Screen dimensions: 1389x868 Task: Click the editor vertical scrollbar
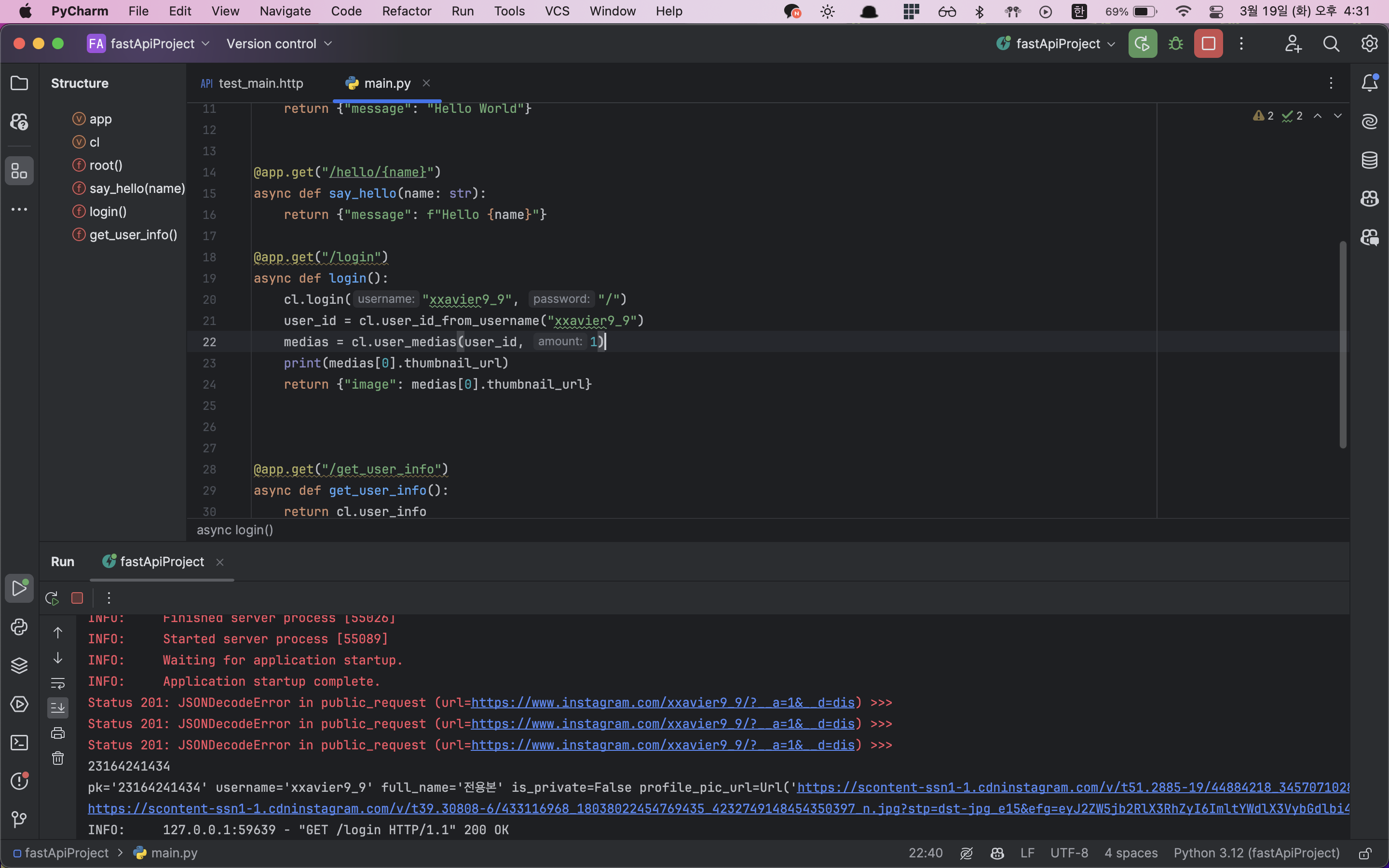pos(1343,344)
